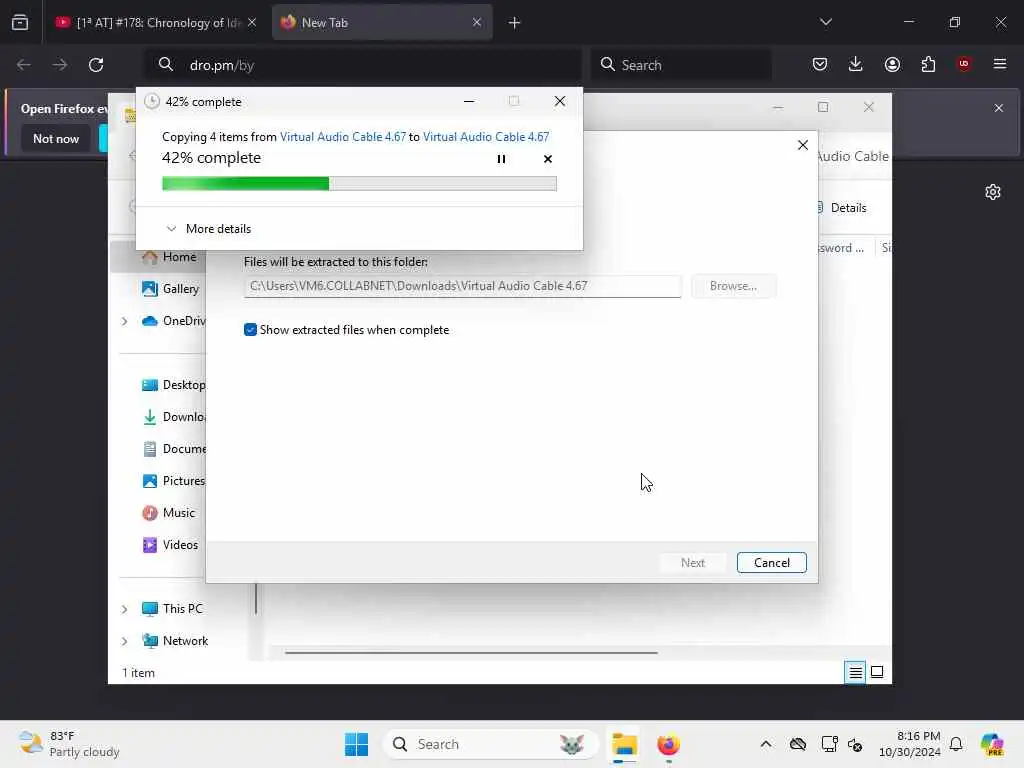
Task: Click the Firefox address bar
Action: tap(362, 65)
